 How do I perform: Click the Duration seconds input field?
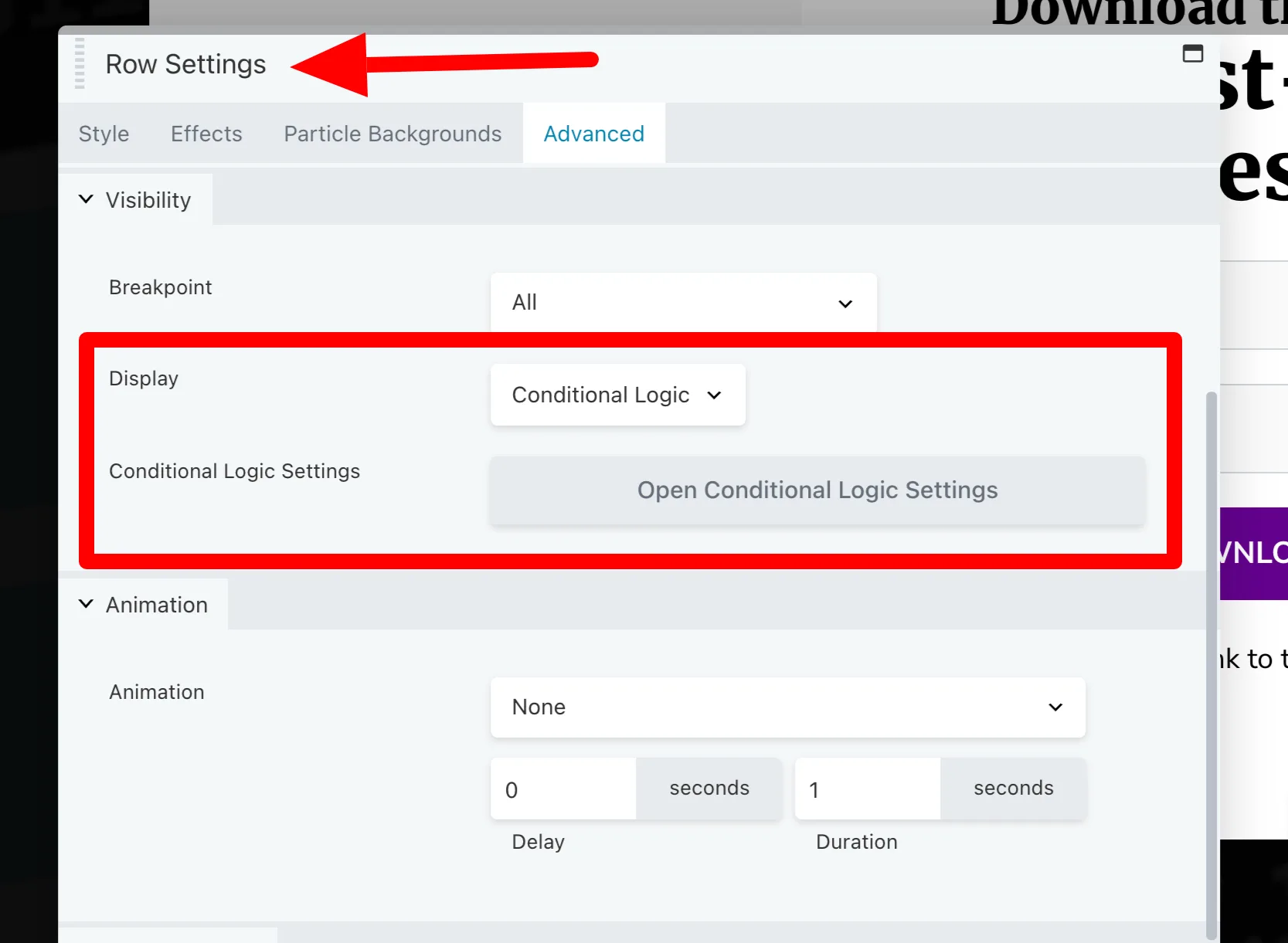867,789
